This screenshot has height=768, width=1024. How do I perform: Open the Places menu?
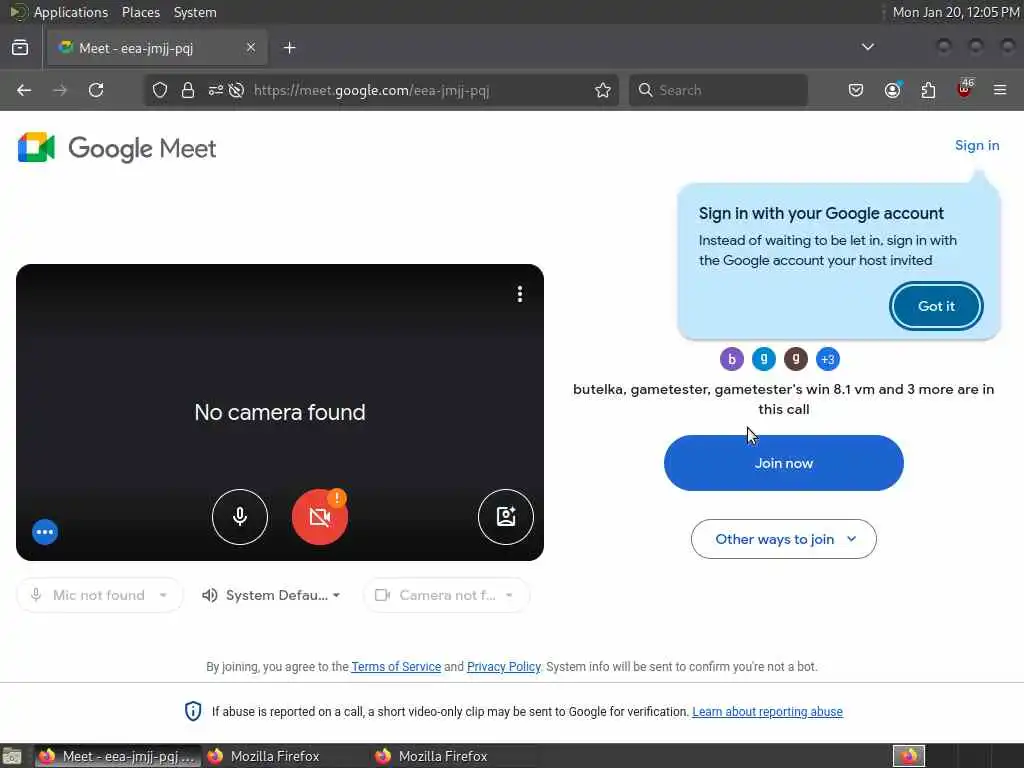[140, 12]
